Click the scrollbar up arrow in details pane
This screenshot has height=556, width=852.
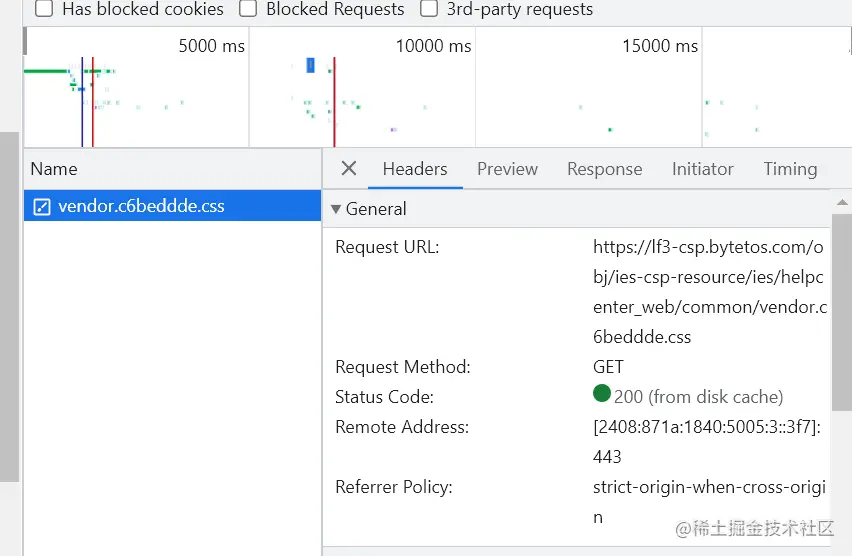coord(842,202)
